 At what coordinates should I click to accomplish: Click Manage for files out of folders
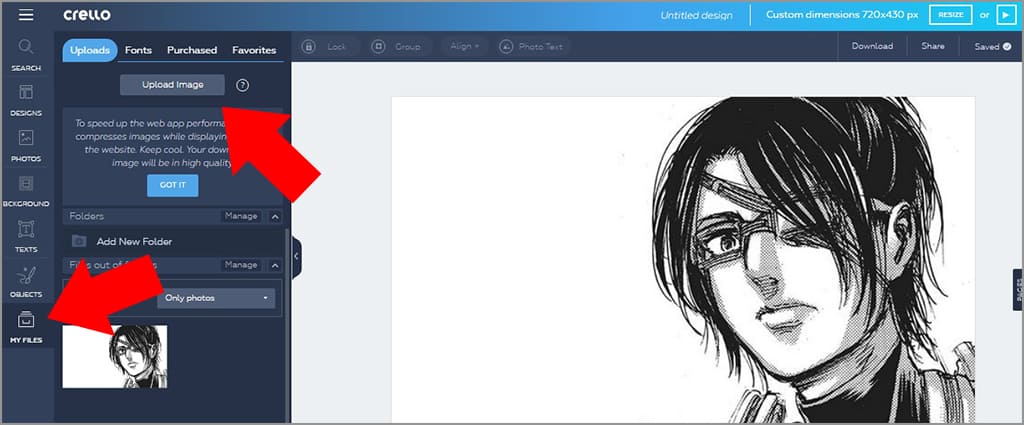coord(241,265)
